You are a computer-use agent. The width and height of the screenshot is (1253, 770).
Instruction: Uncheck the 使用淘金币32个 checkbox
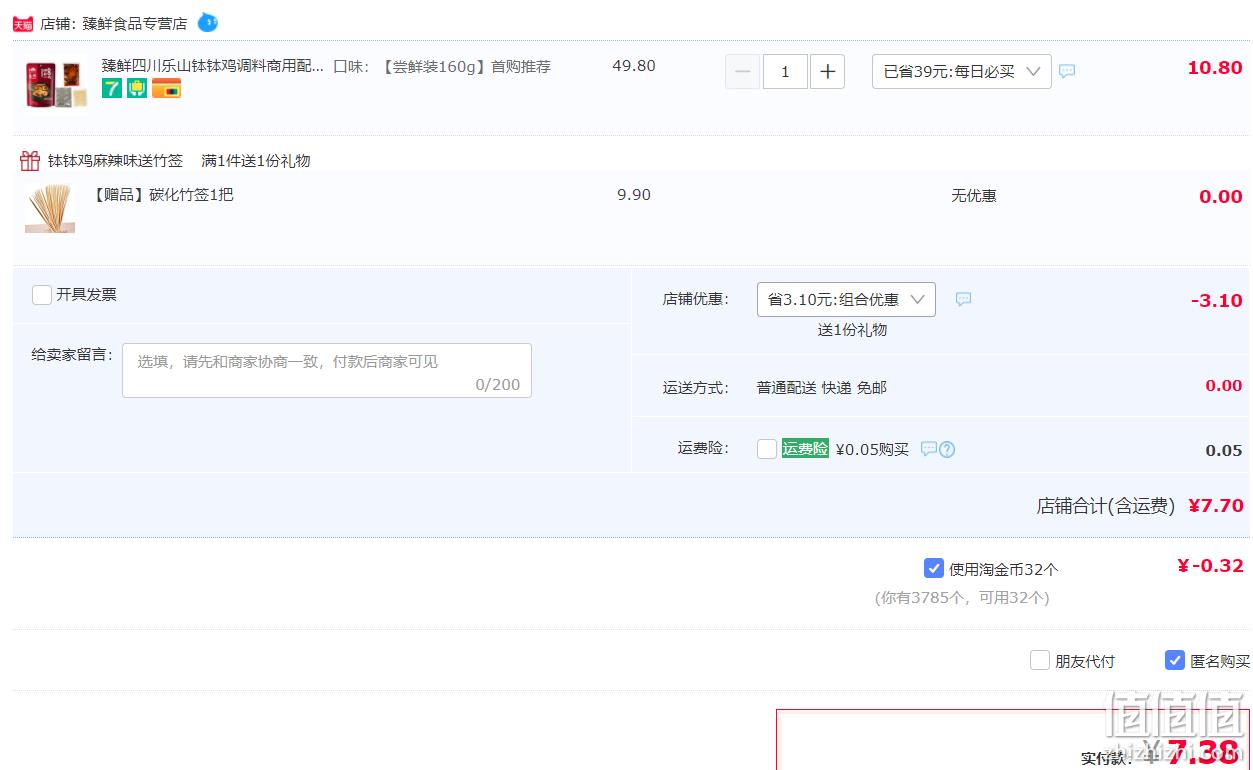[x=934, y=569]
